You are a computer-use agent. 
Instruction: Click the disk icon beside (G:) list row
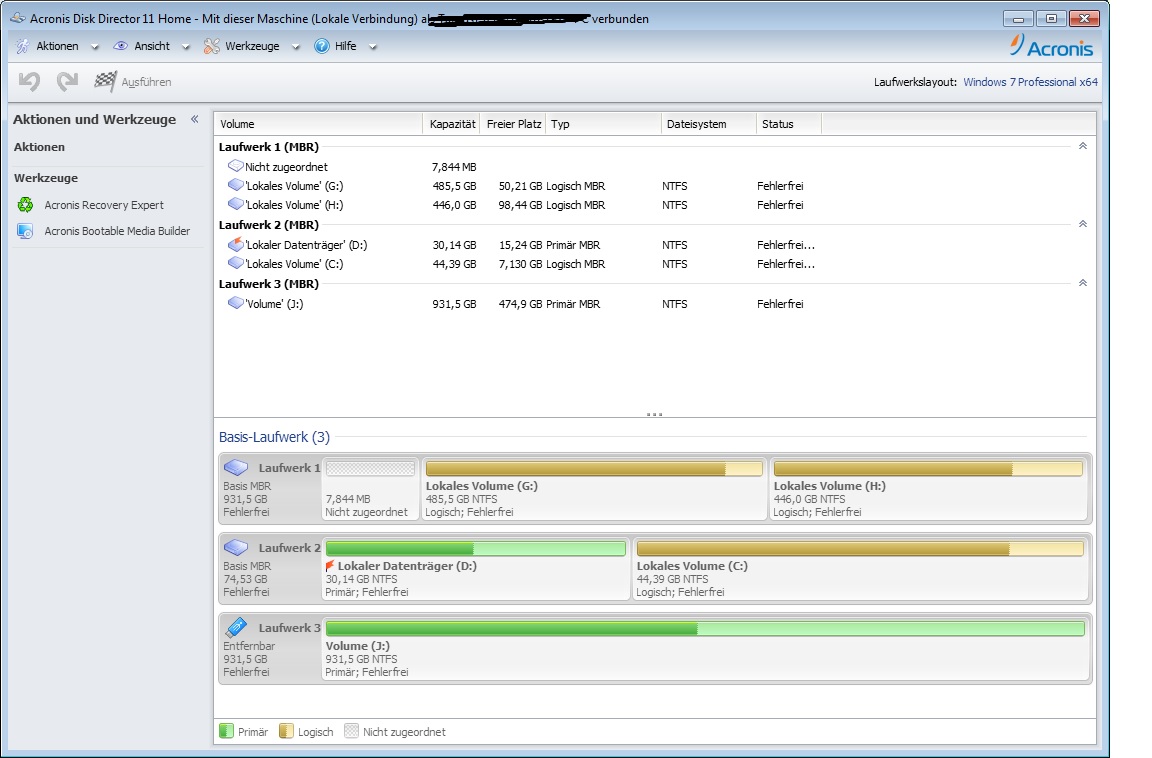[235, 185]
